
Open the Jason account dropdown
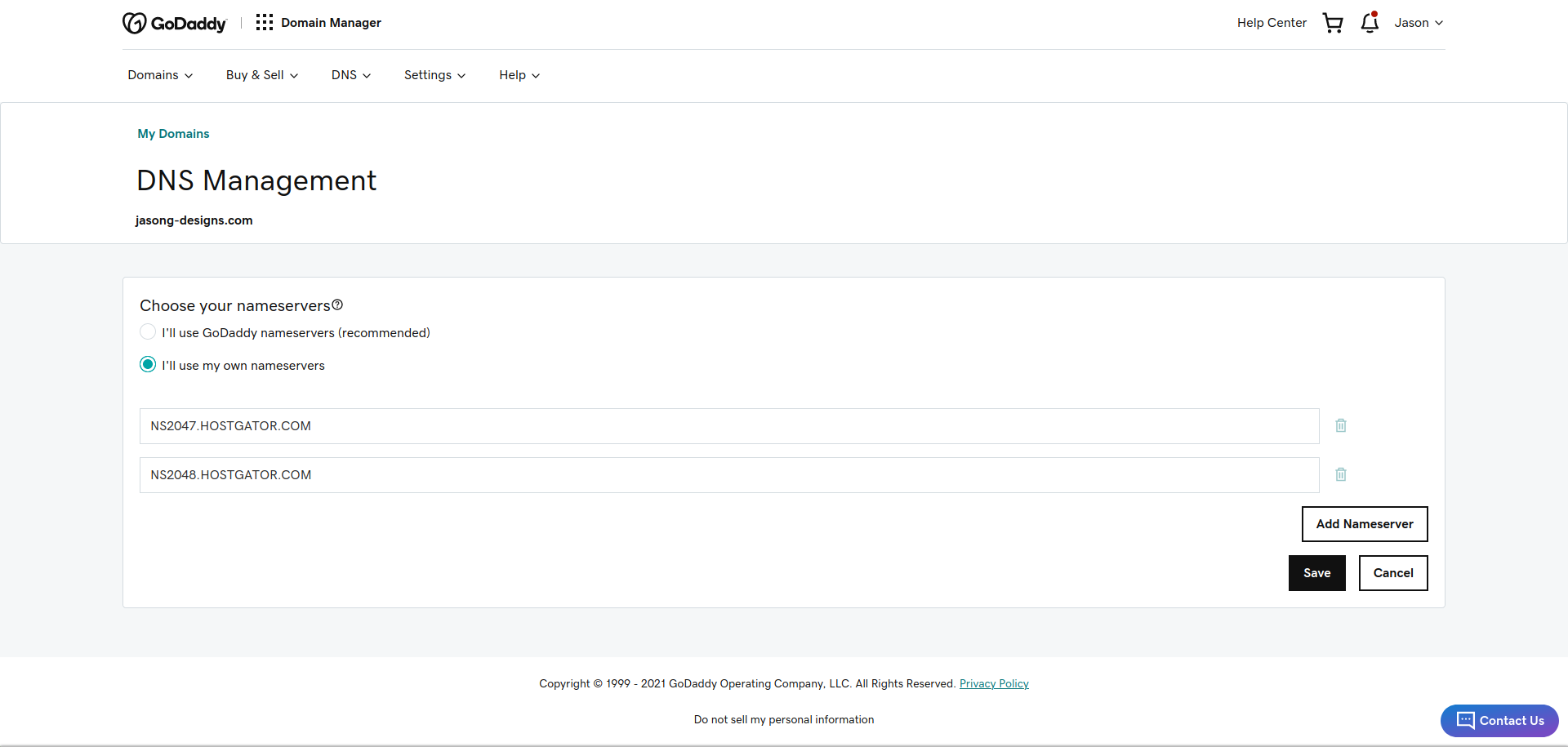pyautogui.click(x=1419, y=23)
